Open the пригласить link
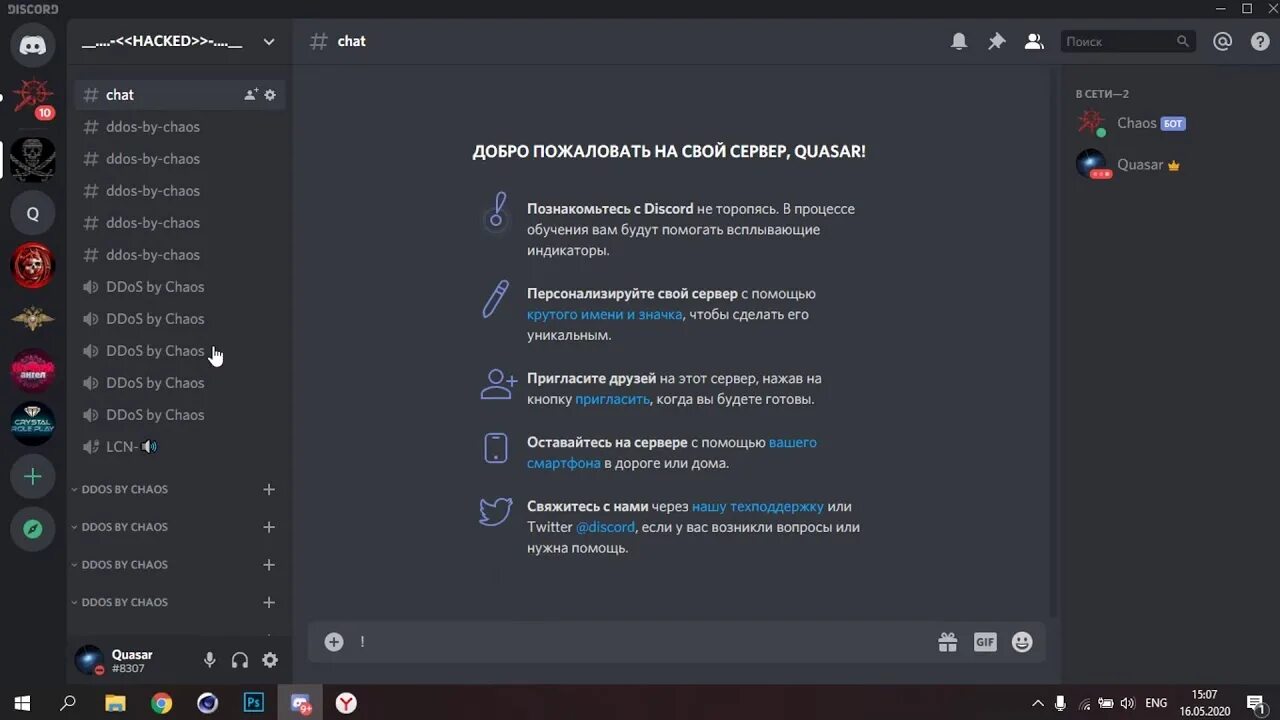 click(x=612, y=399)
